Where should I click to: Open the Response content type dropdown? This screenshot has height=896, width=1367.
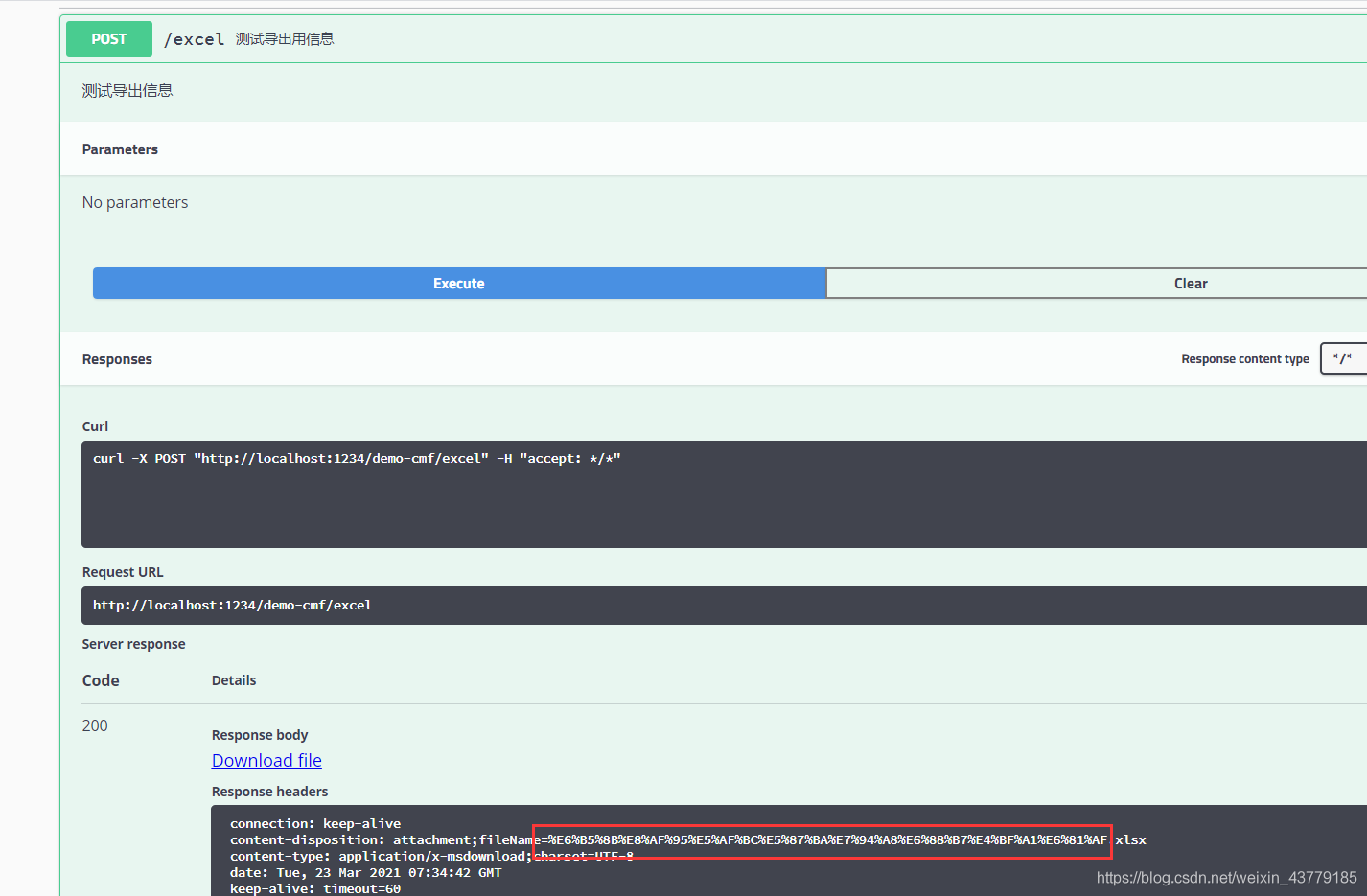click(1344, 358)
